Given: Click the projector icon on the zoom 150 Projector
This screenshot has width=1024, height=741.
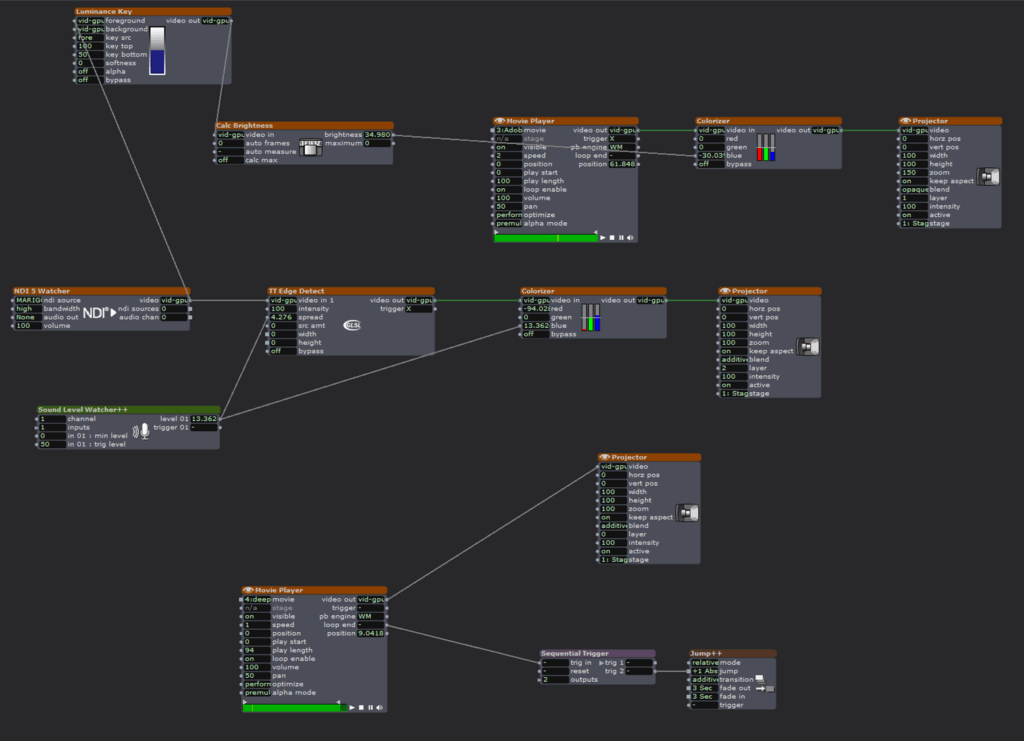Looking at the screenshot, I should click(988, 176).
